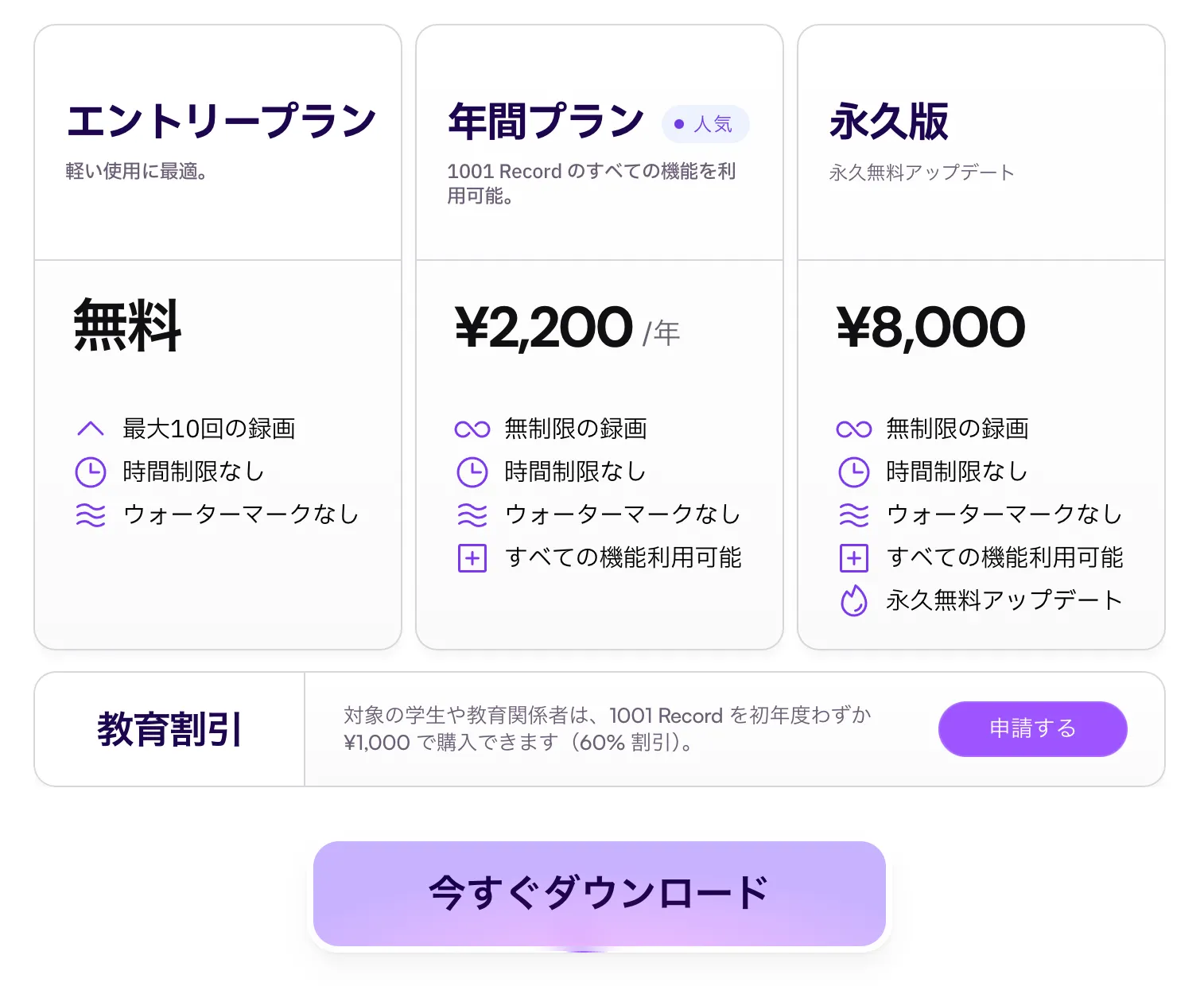Select the 年間プラン title
Screen dimensions: 1204x986
pyautogui.click(x=546, y=121)
